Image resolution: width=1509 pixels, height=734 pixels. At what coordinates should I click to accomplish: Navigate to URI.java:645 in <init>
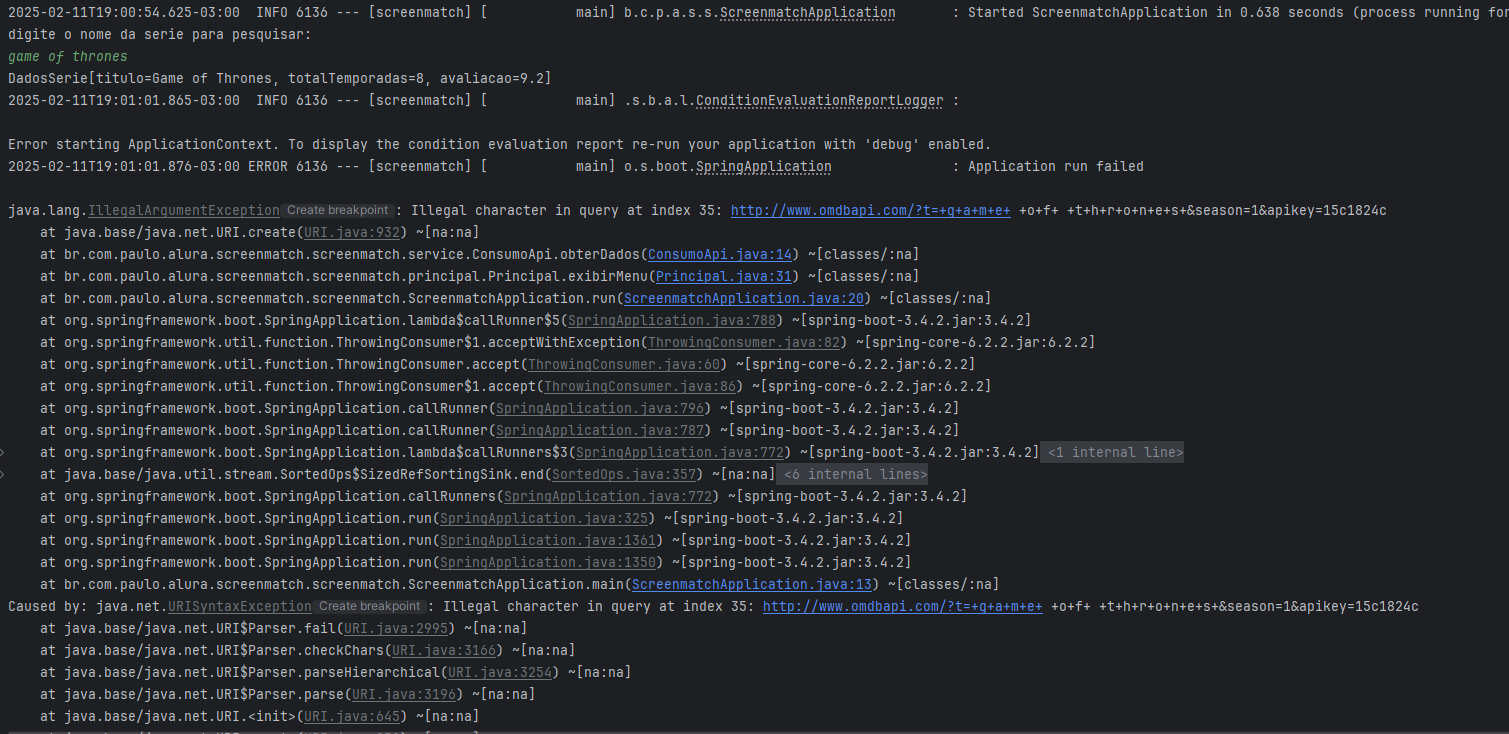point(352,717)
